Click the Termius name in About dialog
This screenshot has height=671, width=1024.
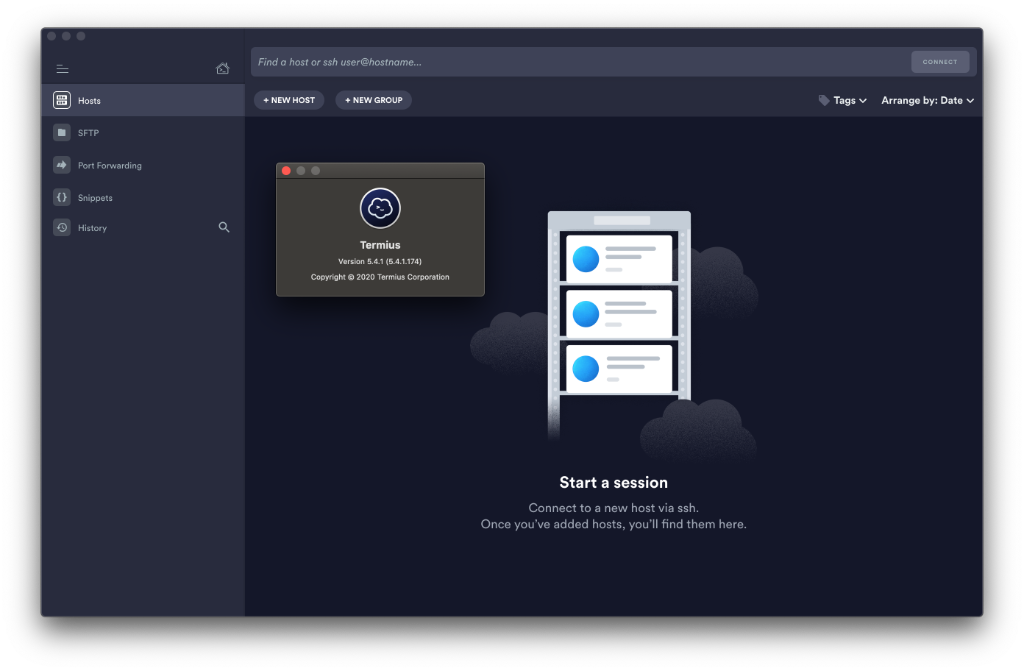(380, 245)
